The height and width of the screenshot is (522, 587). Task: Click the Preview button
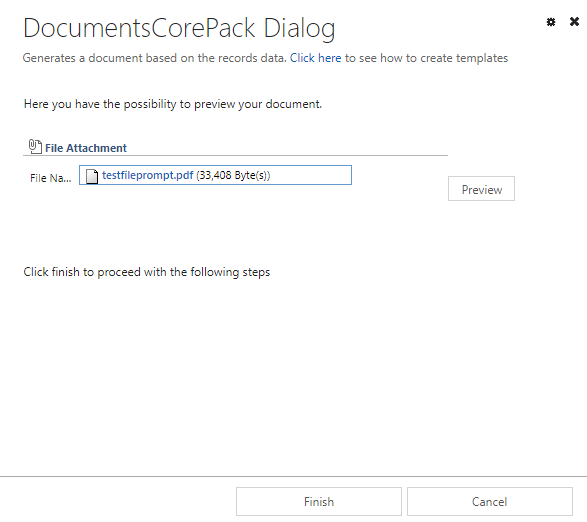click(481, 189)
